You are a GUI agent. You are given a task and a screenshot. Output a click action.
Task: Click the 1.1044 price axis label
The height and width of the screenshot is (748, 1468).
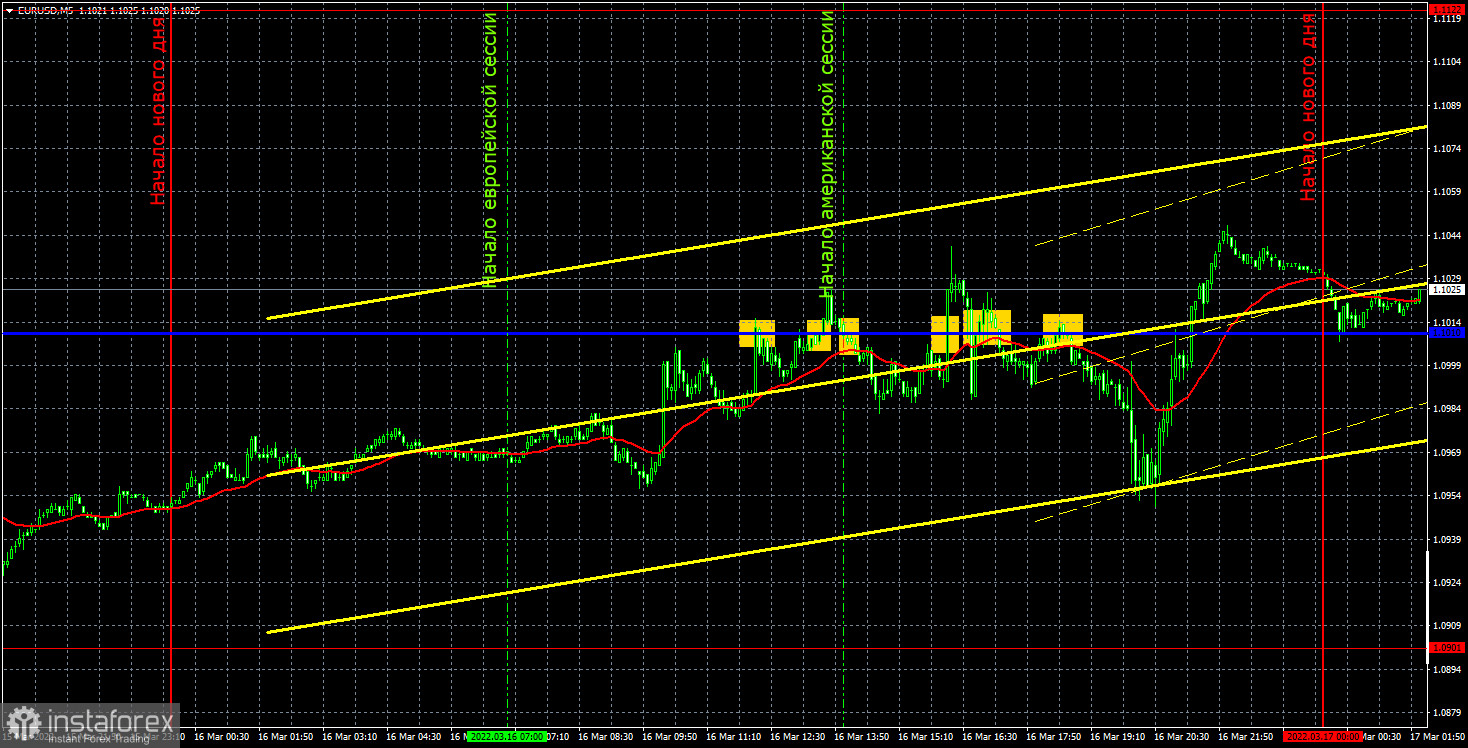(x=1446, y=235)
